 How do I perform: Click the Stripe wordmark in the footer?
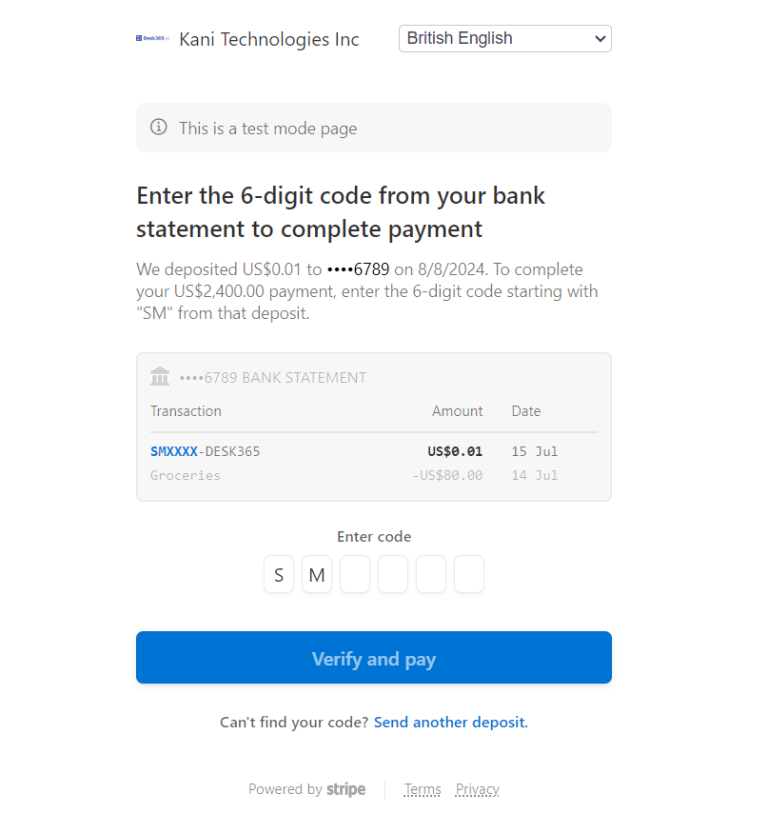pyautogui.click(x=346, y=789)
